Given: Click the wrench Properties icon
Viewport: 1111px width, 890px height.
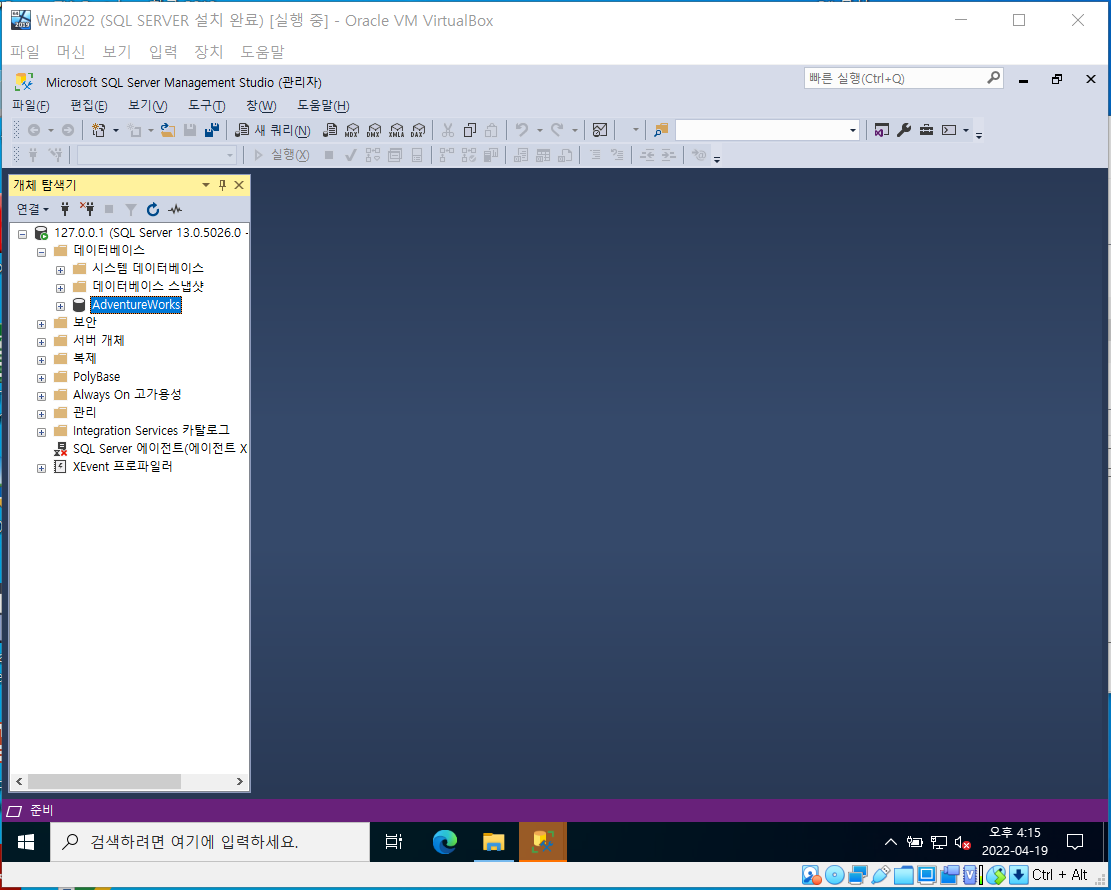Looking at the screenshot, I should coord(903,130).
